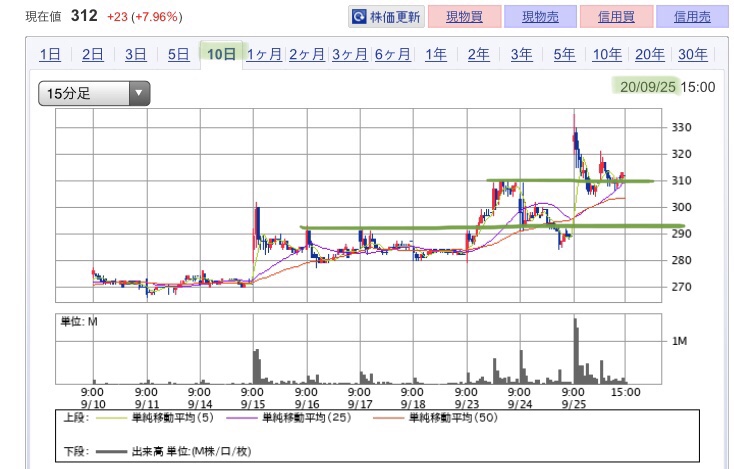Click the 1M volume axis label
This screenshot has height=469, width=734.
pyautogui.click(x=680, y=341)
